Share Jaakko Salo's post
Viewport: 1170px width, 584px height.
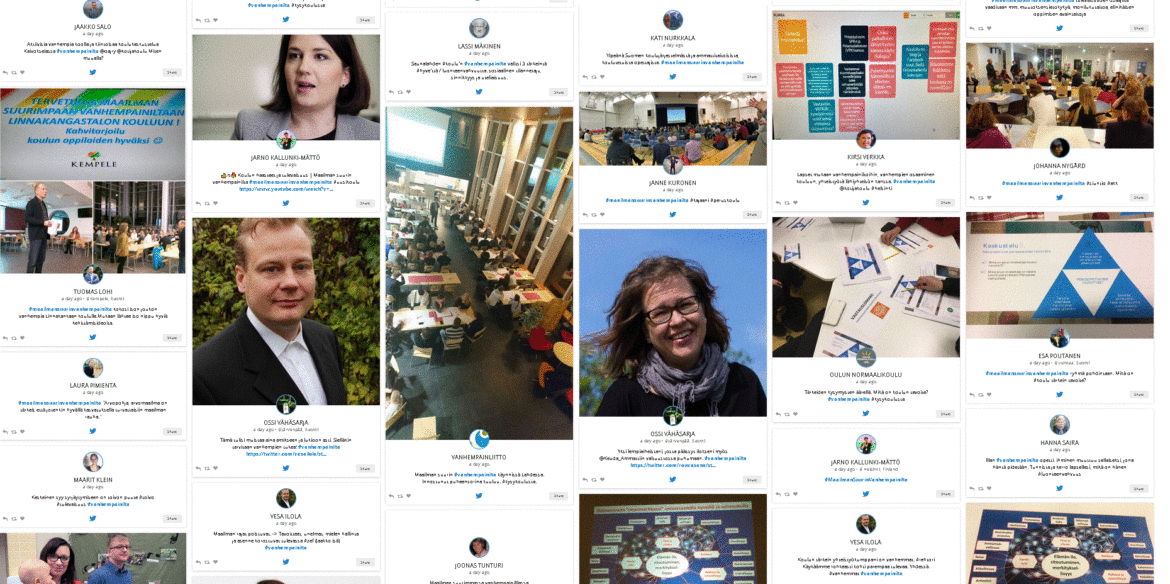[172, 73]
